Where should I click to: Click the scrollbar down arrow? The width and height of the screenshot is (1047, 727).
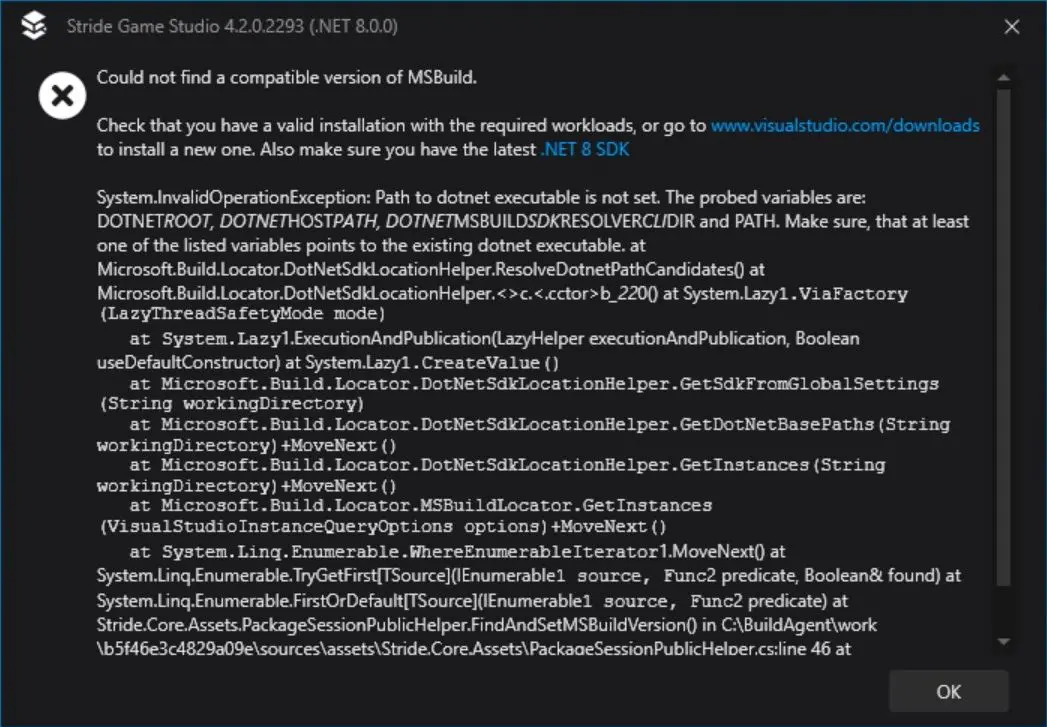(x=1002, y=642)
